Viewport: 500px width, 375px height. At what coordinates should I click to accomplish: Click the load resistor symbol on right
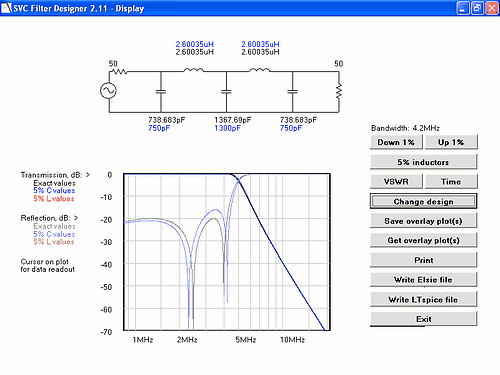tap(339, 91)
